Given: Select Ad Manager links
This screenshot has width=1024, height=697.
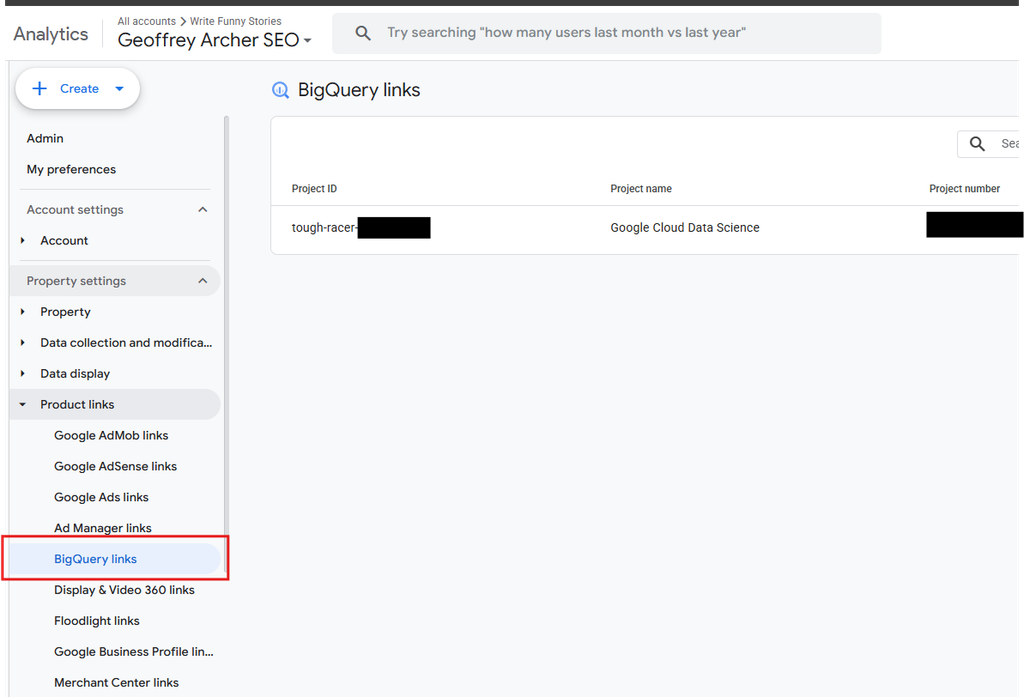Looking at the screenshot, I should tap(103, 528).
